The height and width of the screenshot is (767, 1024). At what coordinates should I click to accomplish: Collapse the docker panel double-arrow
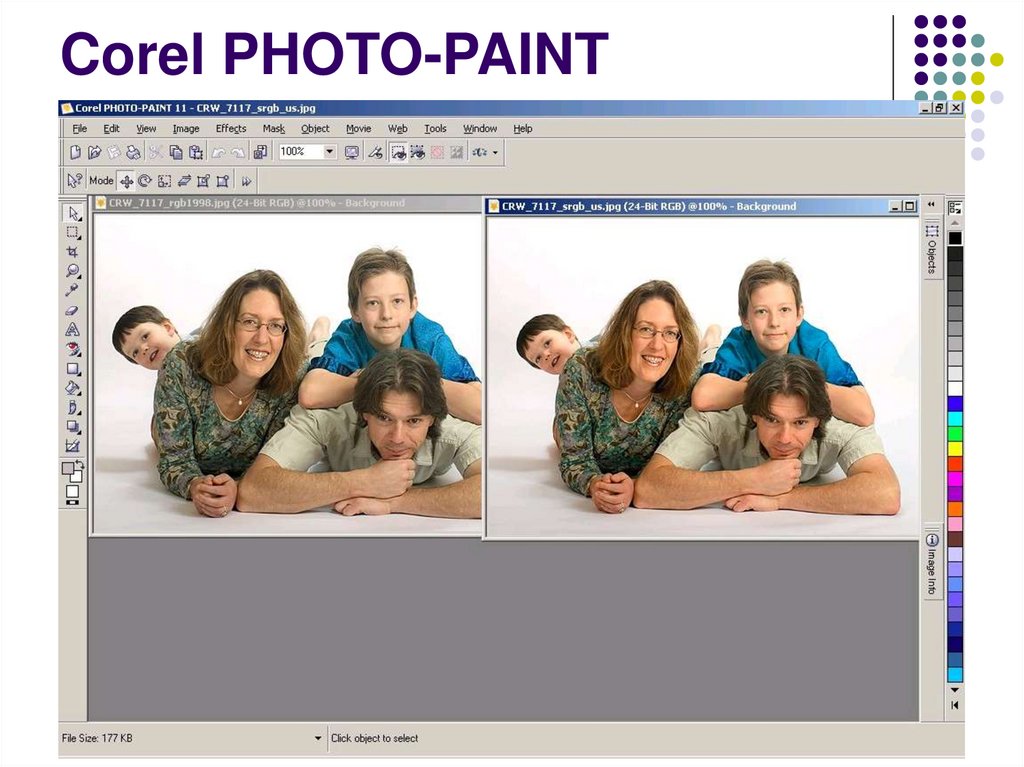931,204
